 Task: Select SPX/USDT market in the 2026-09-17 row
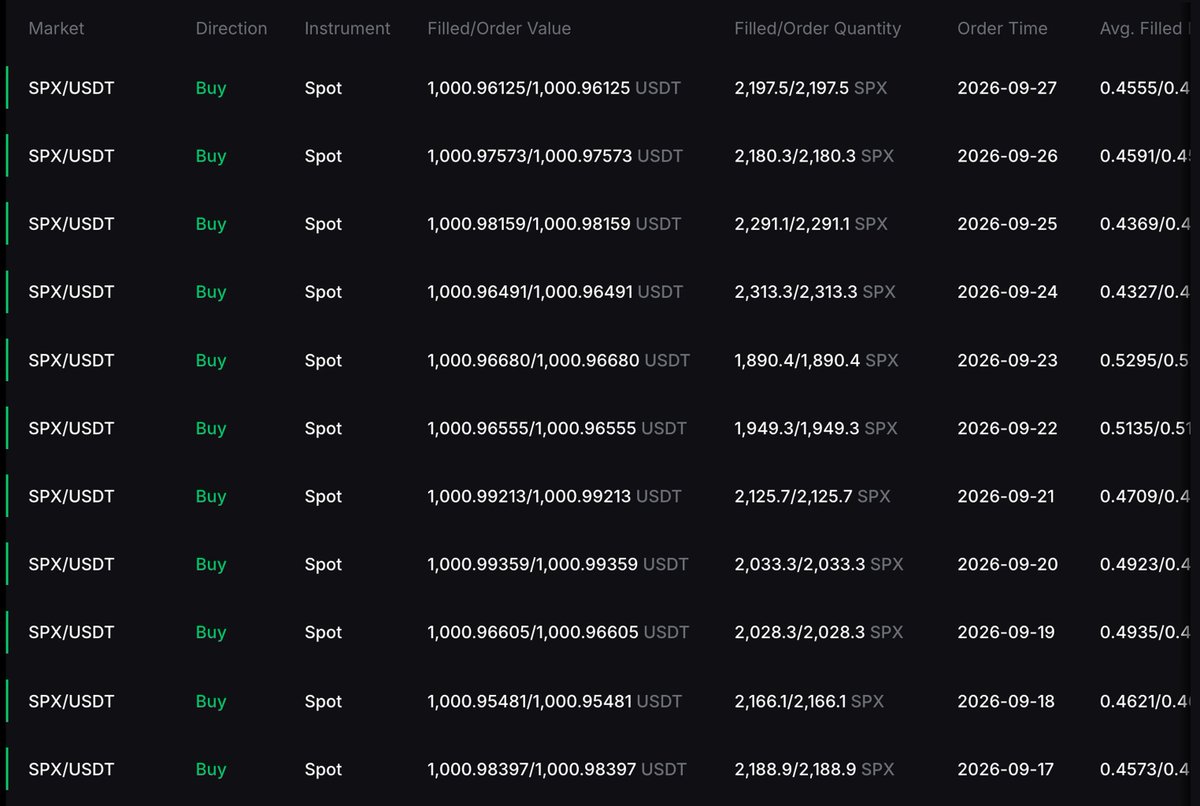click(x=71, y=769)
